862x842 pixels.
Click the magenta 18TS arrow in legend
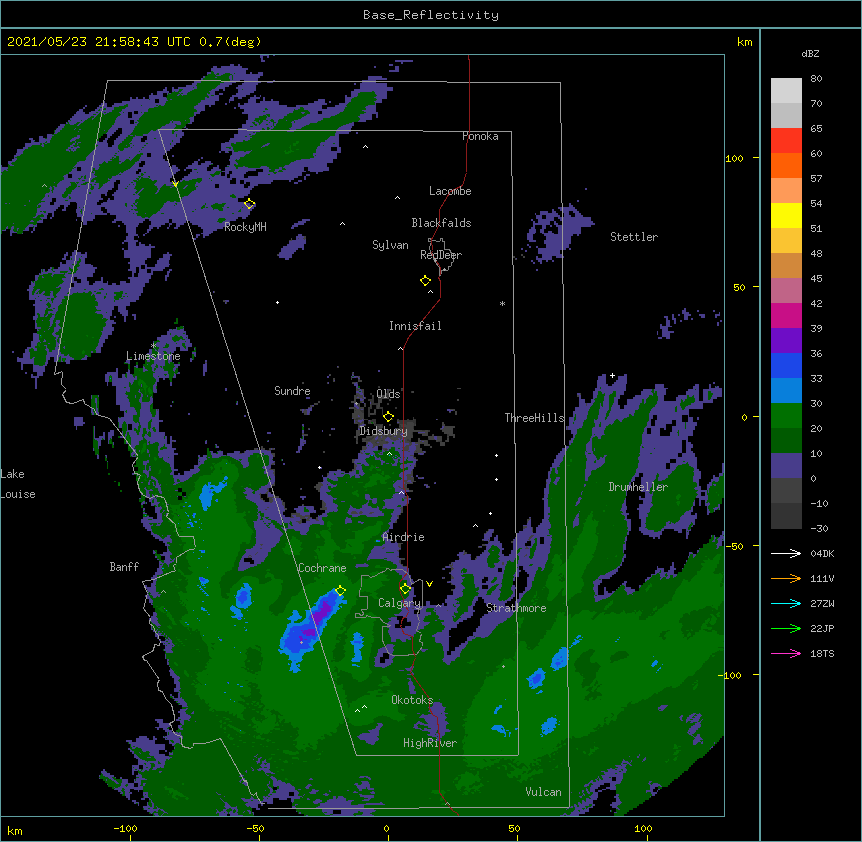[x=786, y=653]
